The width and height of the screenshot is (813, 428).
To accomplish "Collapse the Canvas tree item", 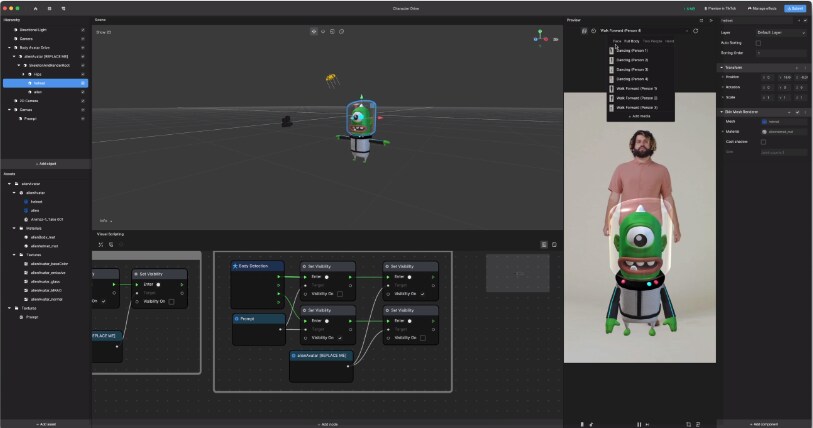I will point(9,109).
